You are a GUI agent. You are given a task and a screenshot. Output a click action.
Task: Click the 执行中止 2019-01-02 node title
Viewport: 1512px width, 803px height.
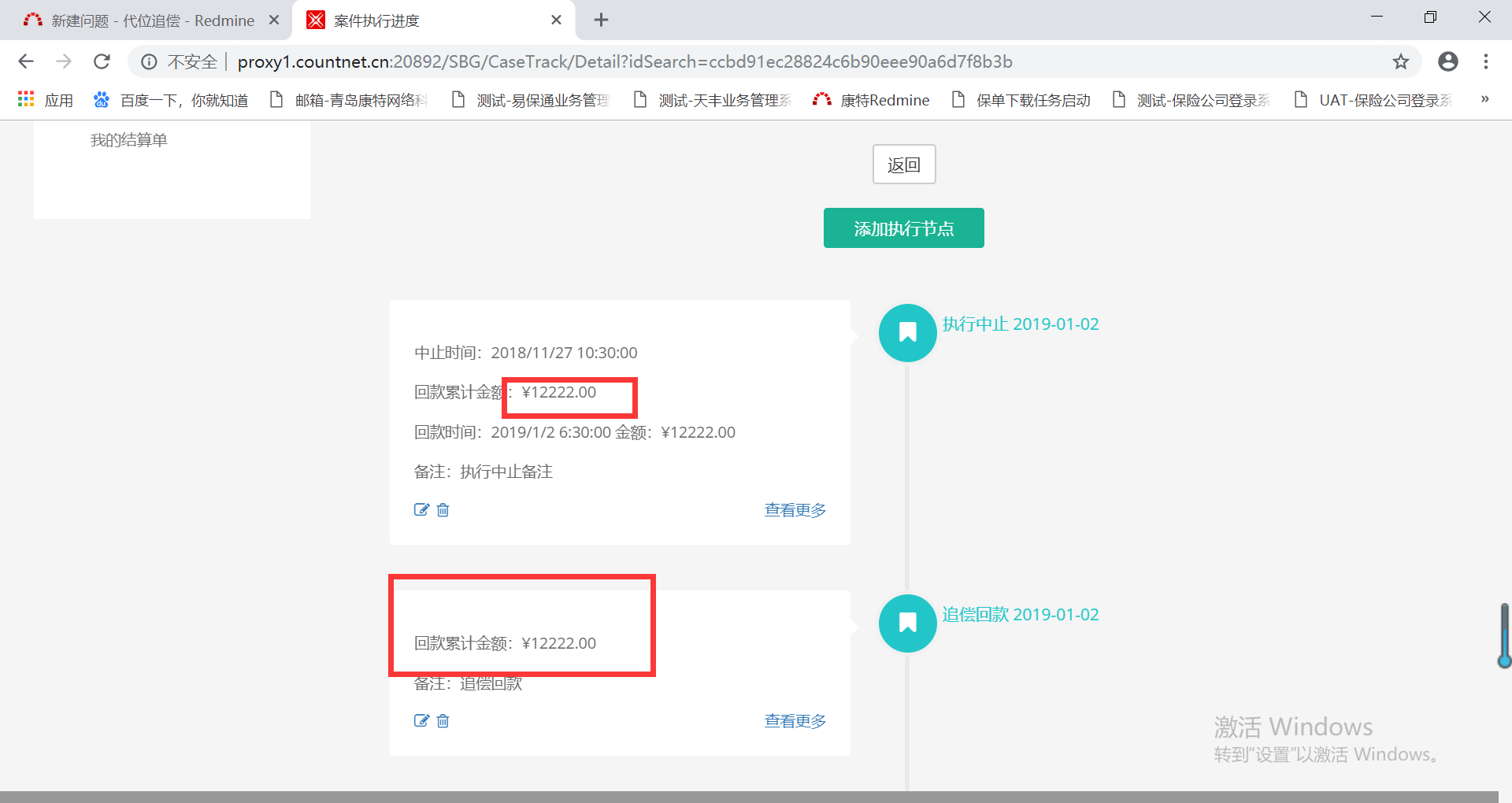[1021, 324]
